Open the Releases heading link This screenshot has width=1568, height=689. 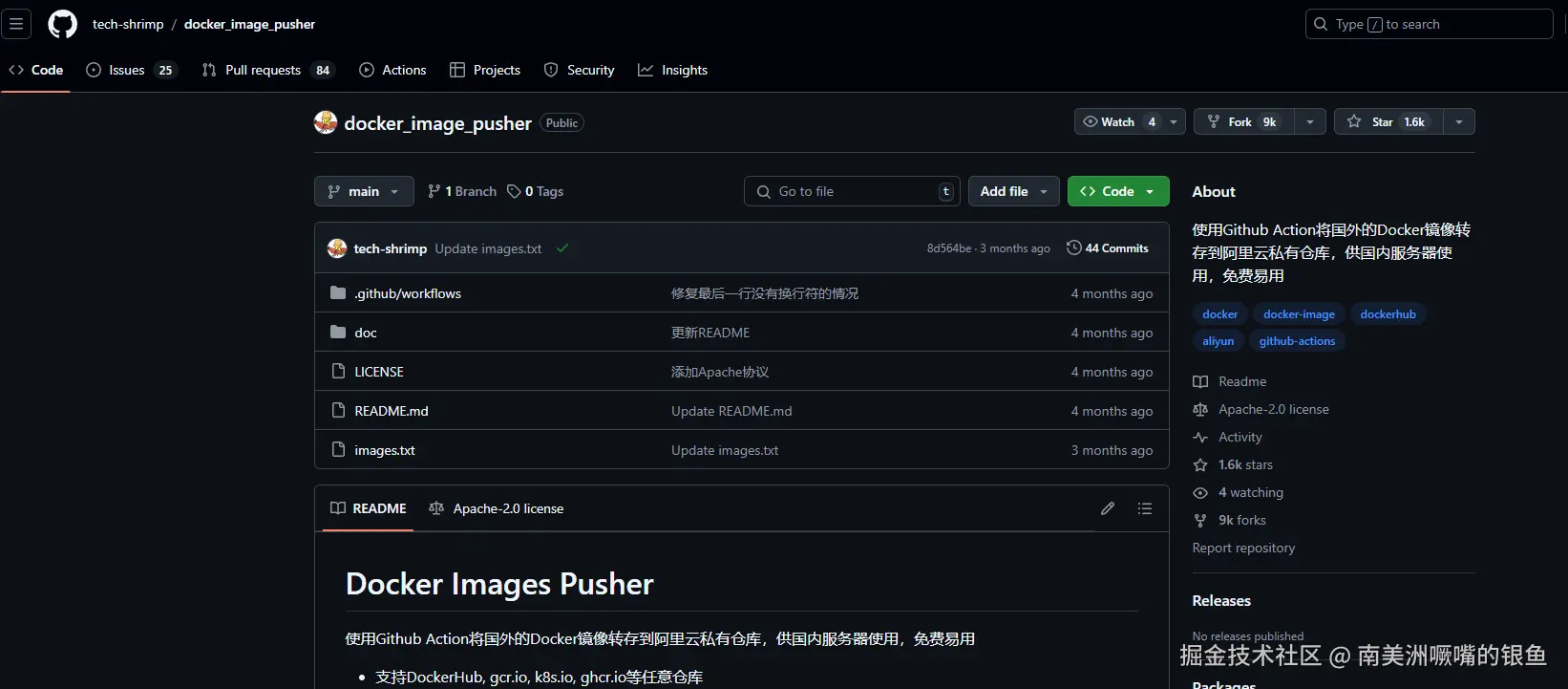1221,601
